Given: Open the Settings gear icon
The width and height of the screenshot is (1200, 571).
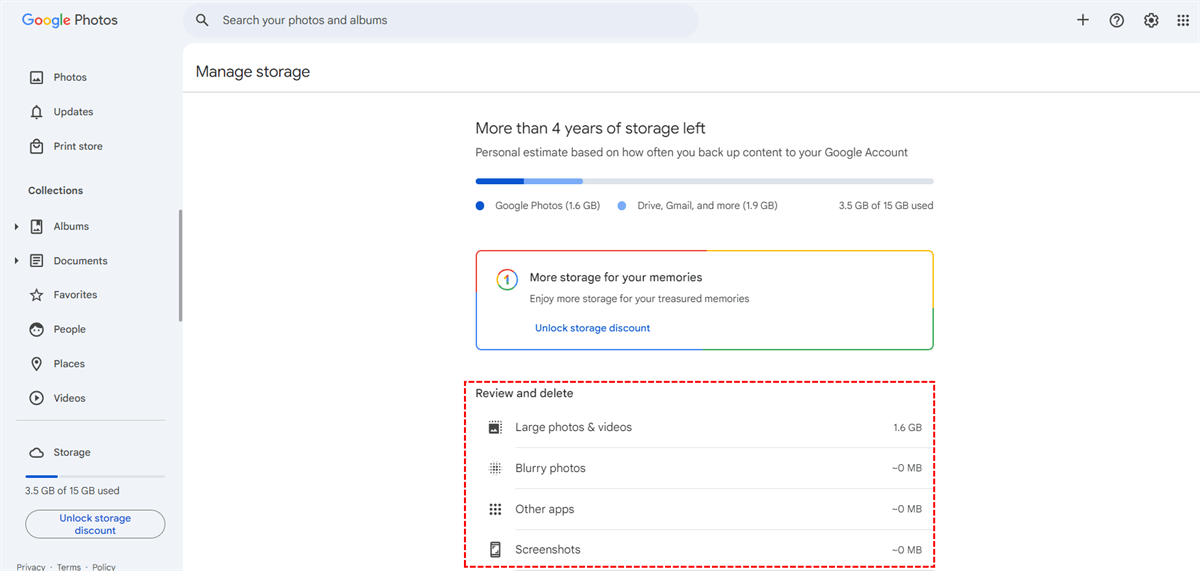Looking at the screenshot, I should click(1151, 20).
